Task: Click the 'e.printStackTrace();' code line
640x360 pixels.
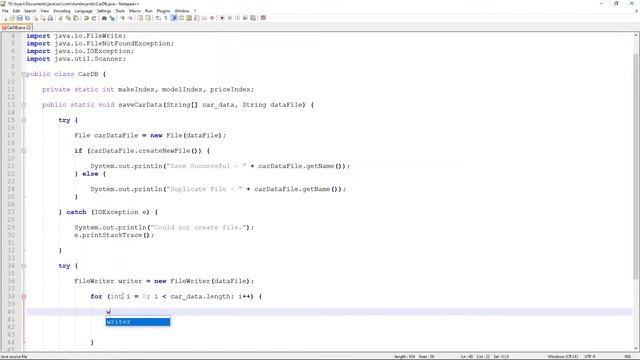Action: [114, 235]
